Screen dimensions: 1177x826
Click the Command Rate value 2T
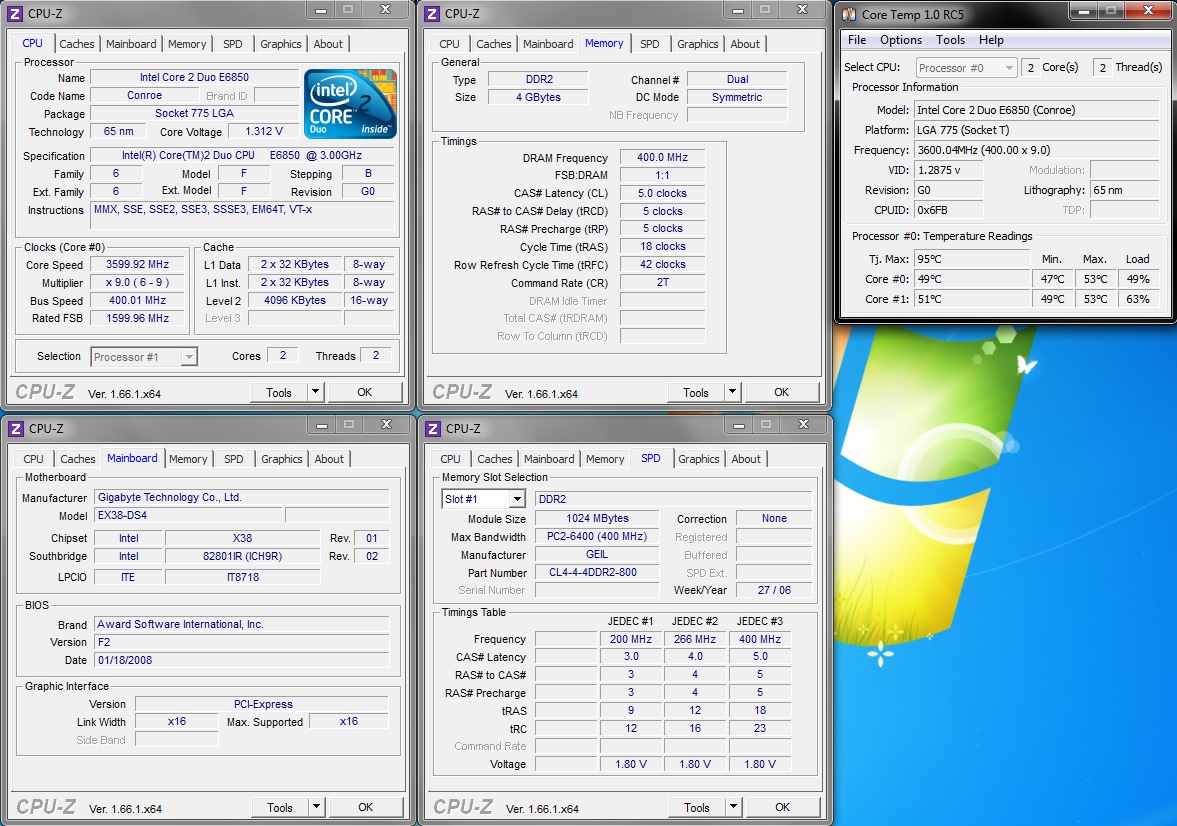pyautogui.click(x=662, y=283)
